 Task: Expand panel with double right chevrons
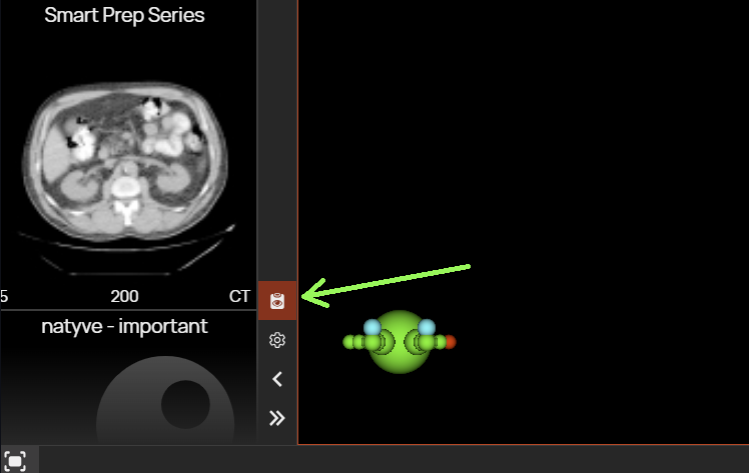tap(277, 418)
